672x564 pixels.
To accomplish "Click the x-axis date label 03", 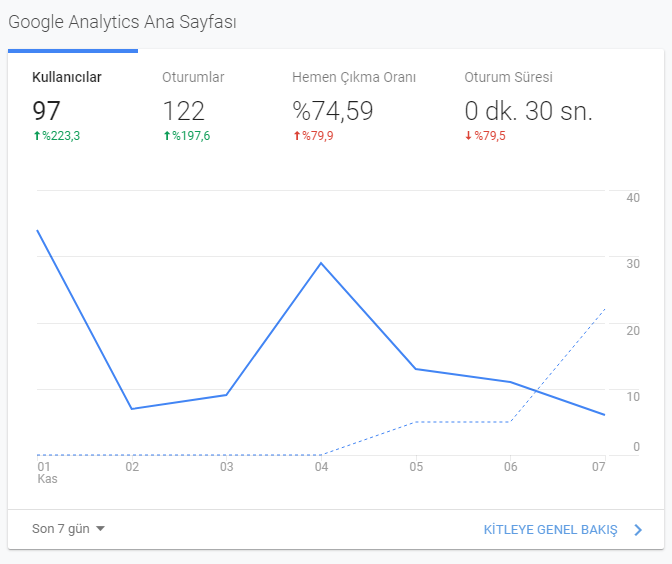I will click(227, 467).
